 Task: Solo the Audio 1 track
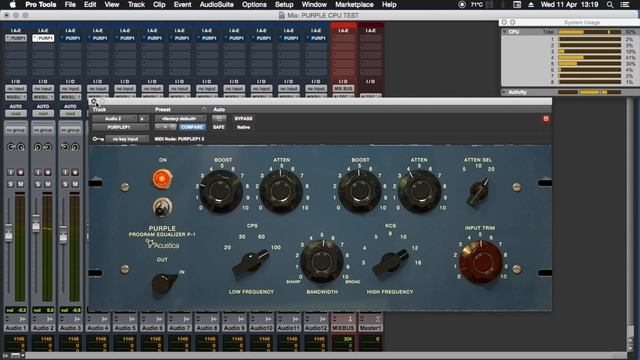coord(11,184)
